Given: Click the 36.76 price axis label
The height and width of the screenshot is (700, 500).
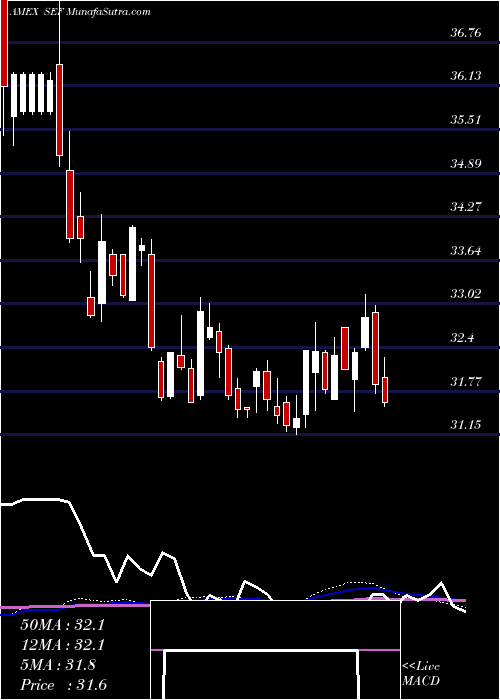Looking at the screenshot, I should point(466,33).
